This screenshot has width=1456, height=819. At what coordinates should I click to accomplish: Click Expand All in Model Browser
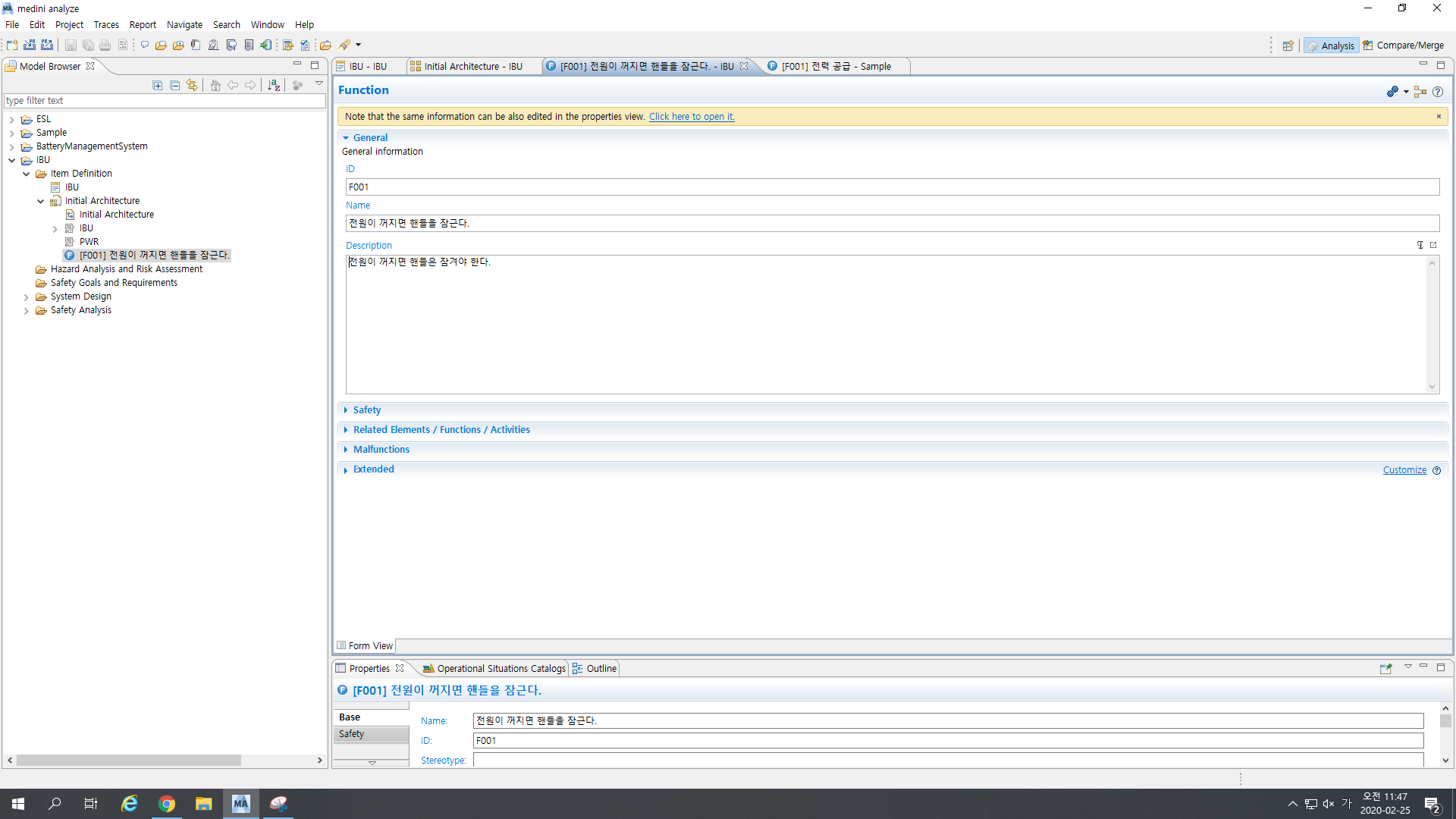pyautogui.click(x=158, y=86)
